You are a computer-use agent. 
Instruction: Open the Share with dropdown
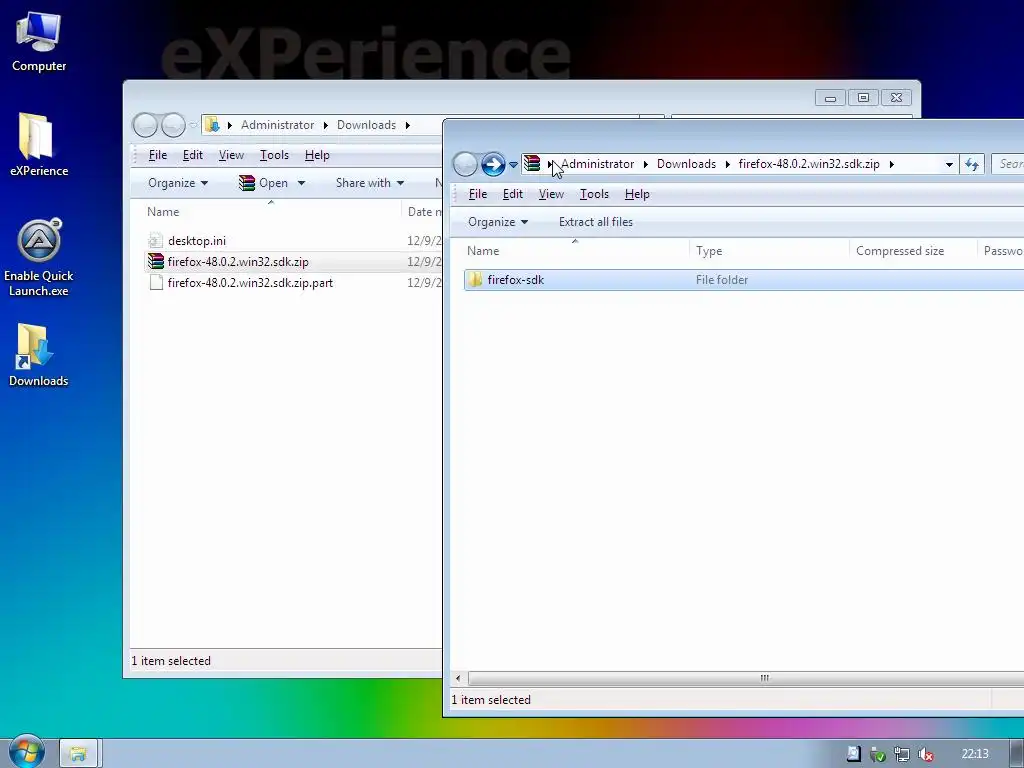point(370,183)
